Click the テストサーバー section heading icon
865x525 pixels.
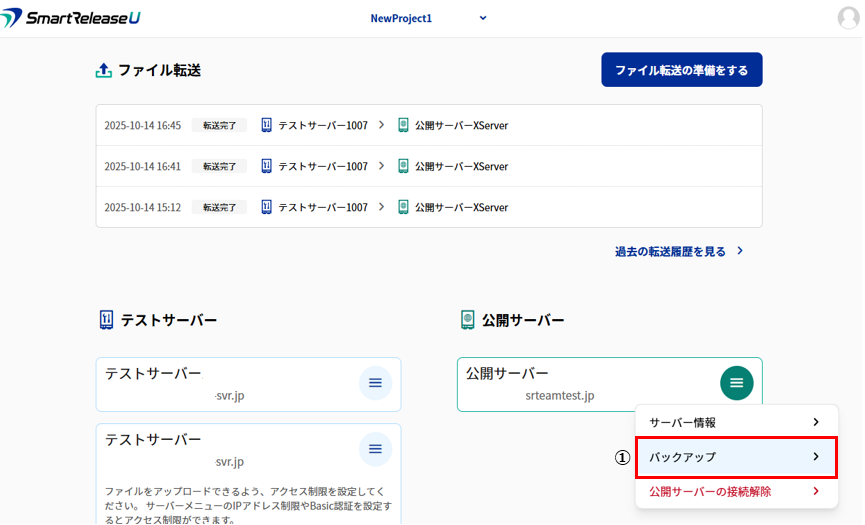coord(106,320)
